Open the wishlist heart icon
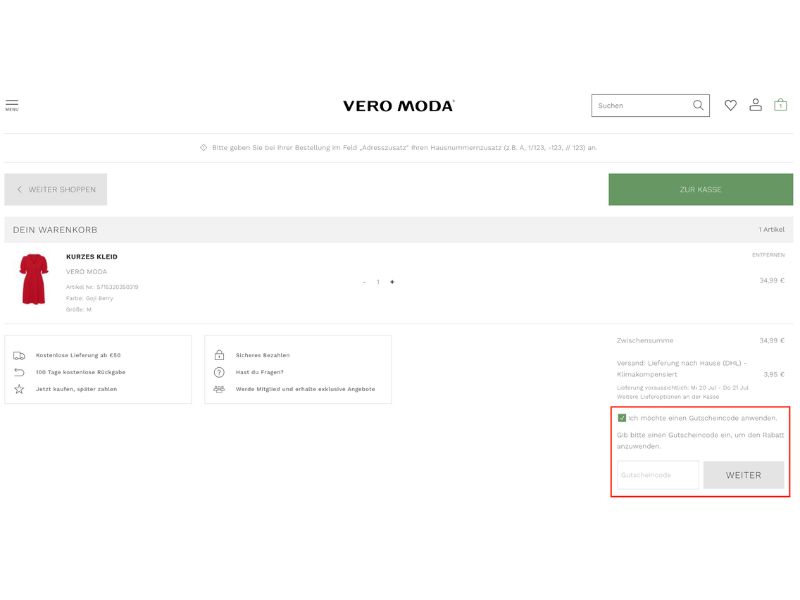800x600 pixels. [x=730, y=105]
